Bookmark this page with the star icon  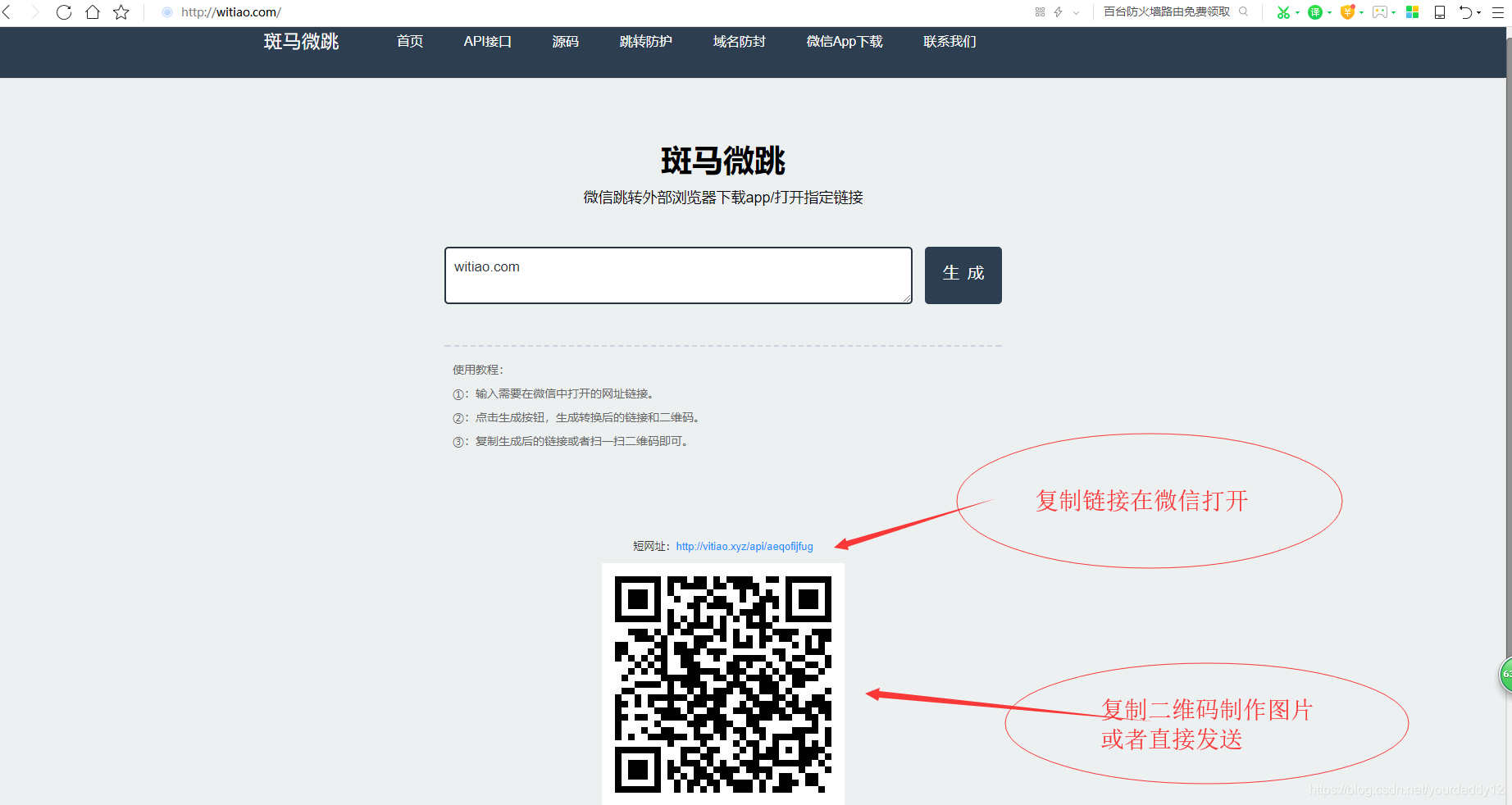[x=121, y=12]
